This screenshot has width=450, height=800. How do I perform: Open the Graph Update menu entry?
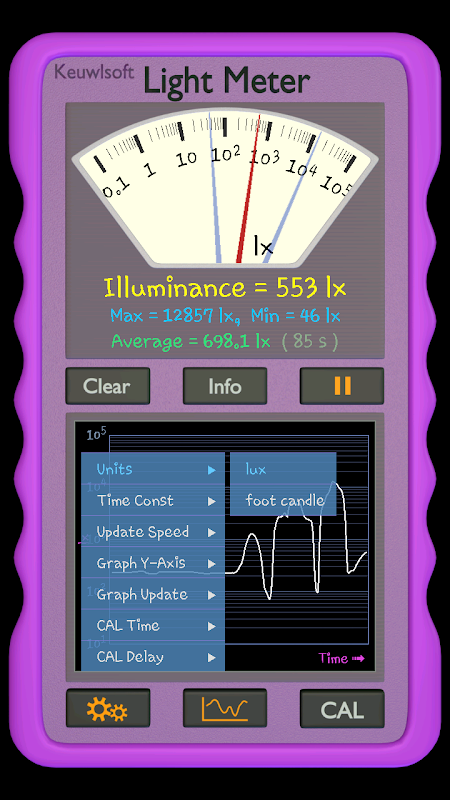click(153, 594)
